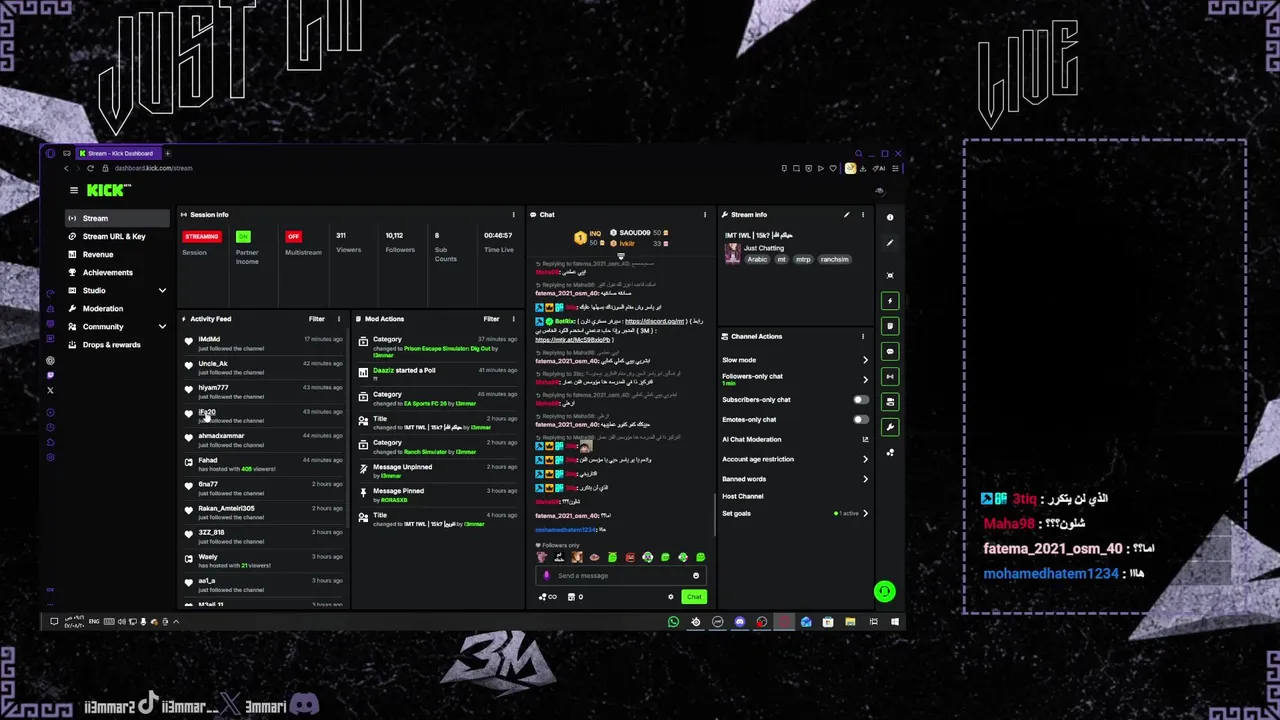Screen dimensions: 1280x720
Task: Open Activity Feed three-dot menu
Action: (338, 319)
